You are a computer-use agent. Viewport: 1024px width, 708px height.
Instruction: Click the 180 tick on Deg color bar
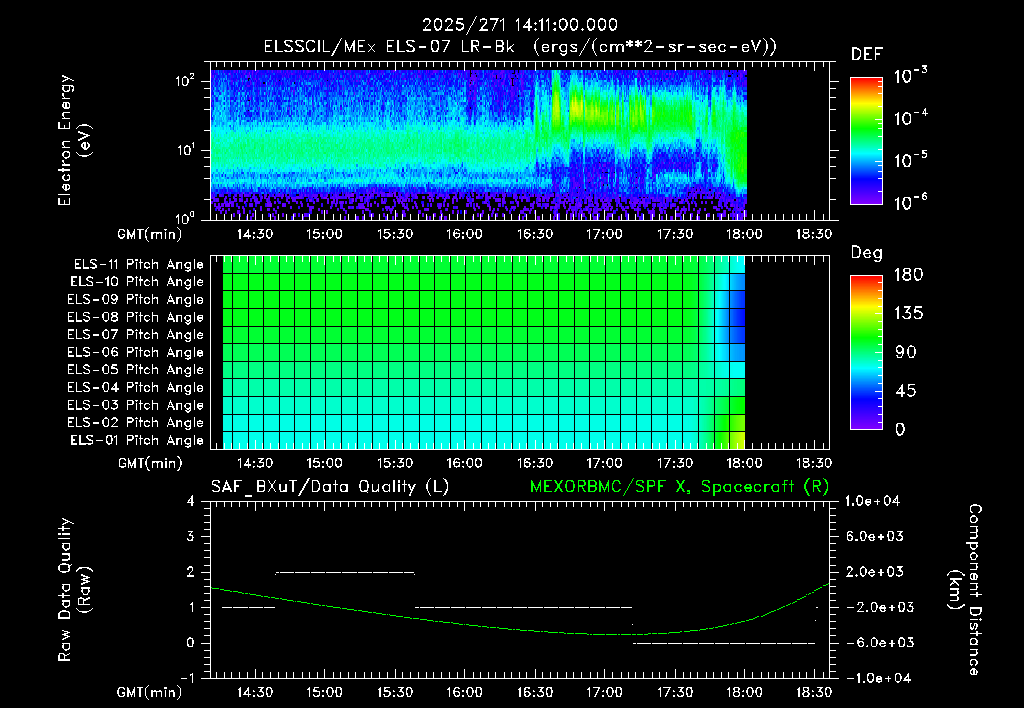tap(908, 275)
